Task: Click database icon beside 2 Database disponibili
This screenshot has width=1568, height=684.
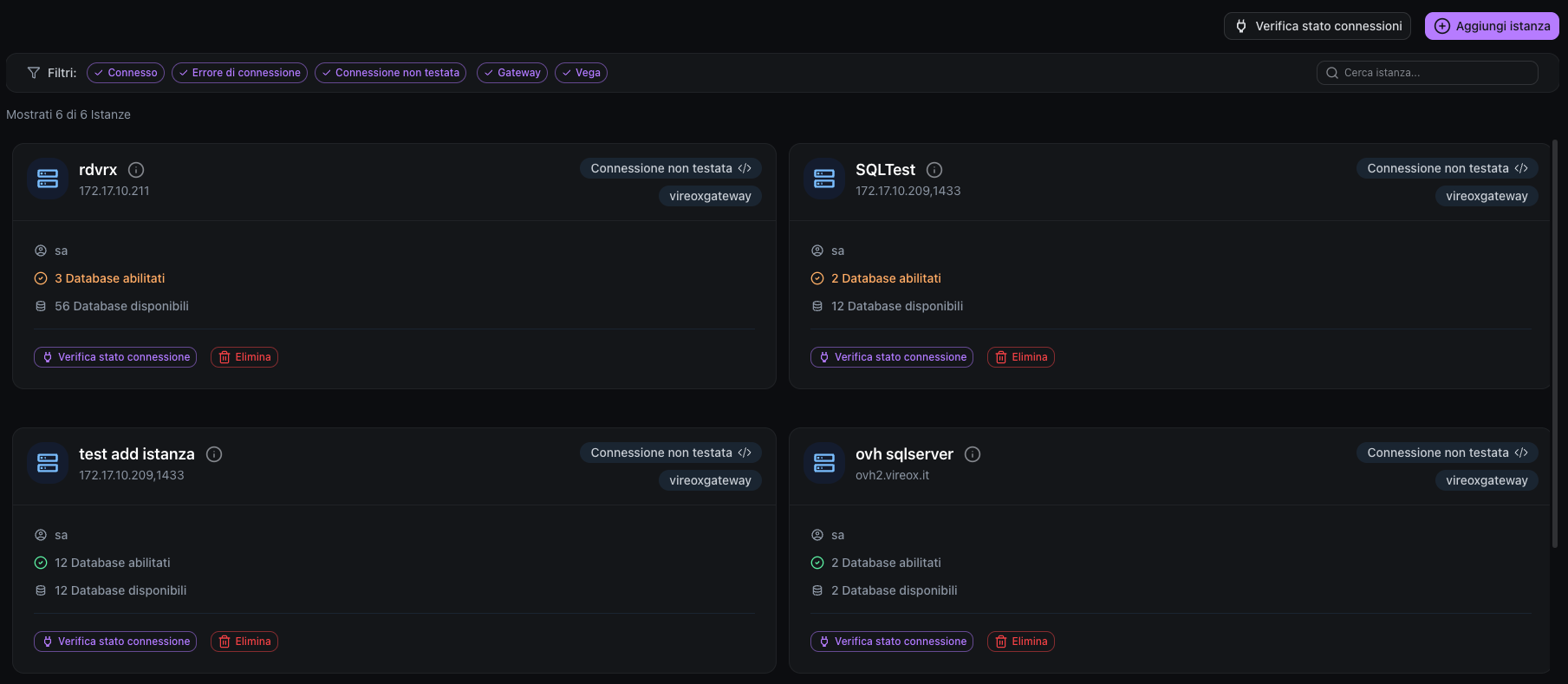Action: click(x=817, y=590)
